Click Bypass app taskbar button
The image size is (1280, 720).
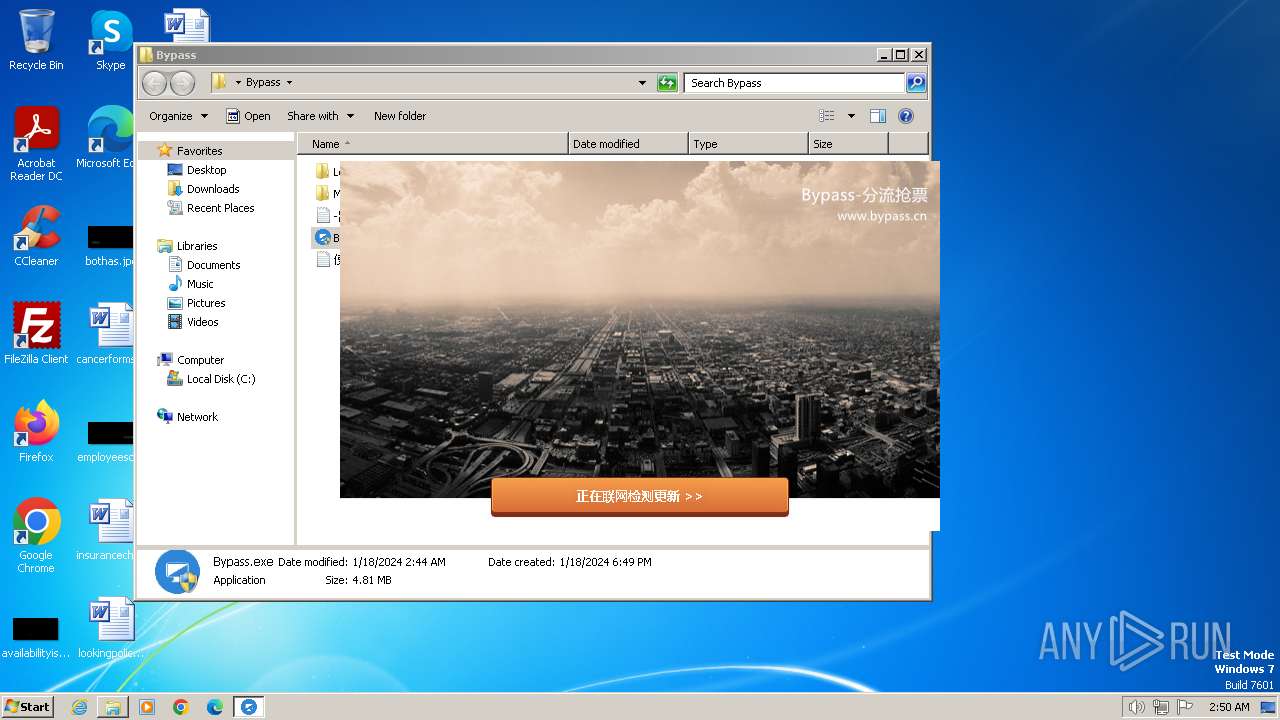pyautogui.click(x=249, y=707)
